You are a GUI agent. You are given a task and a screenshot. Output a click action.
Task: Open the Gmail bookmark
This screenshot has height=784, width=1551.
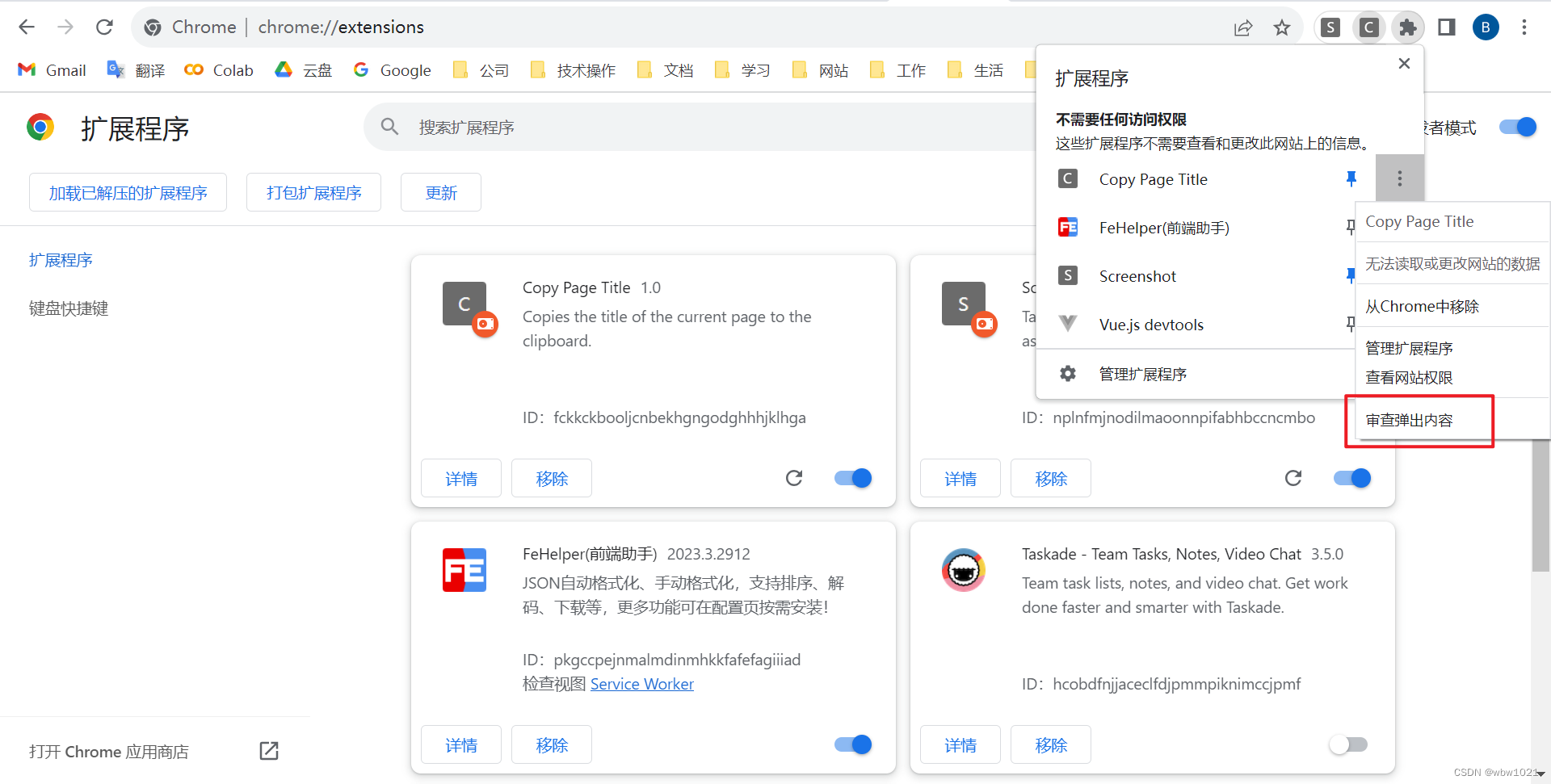click(x=52, y=70)
